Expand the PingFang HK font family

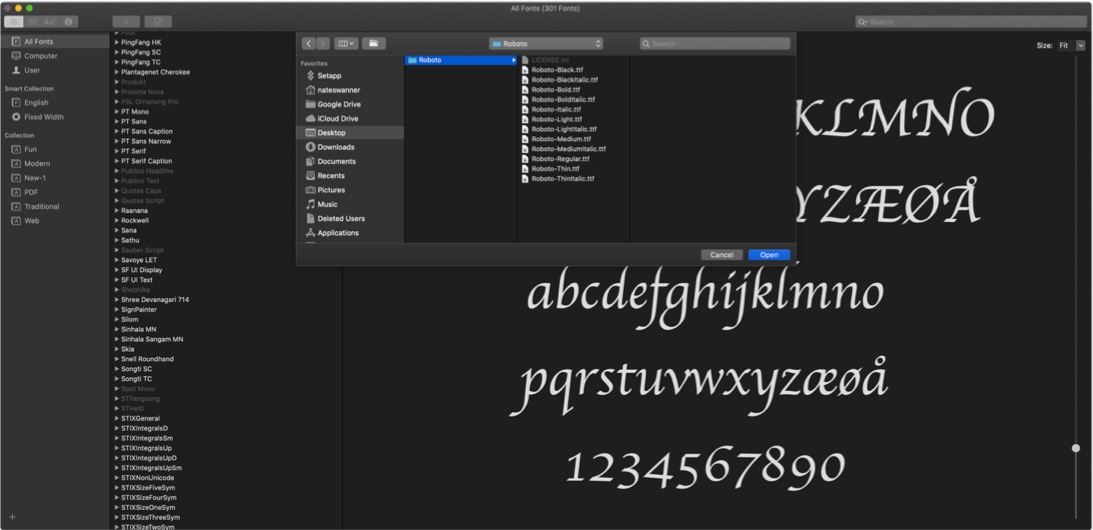click(x=116, y=43)
